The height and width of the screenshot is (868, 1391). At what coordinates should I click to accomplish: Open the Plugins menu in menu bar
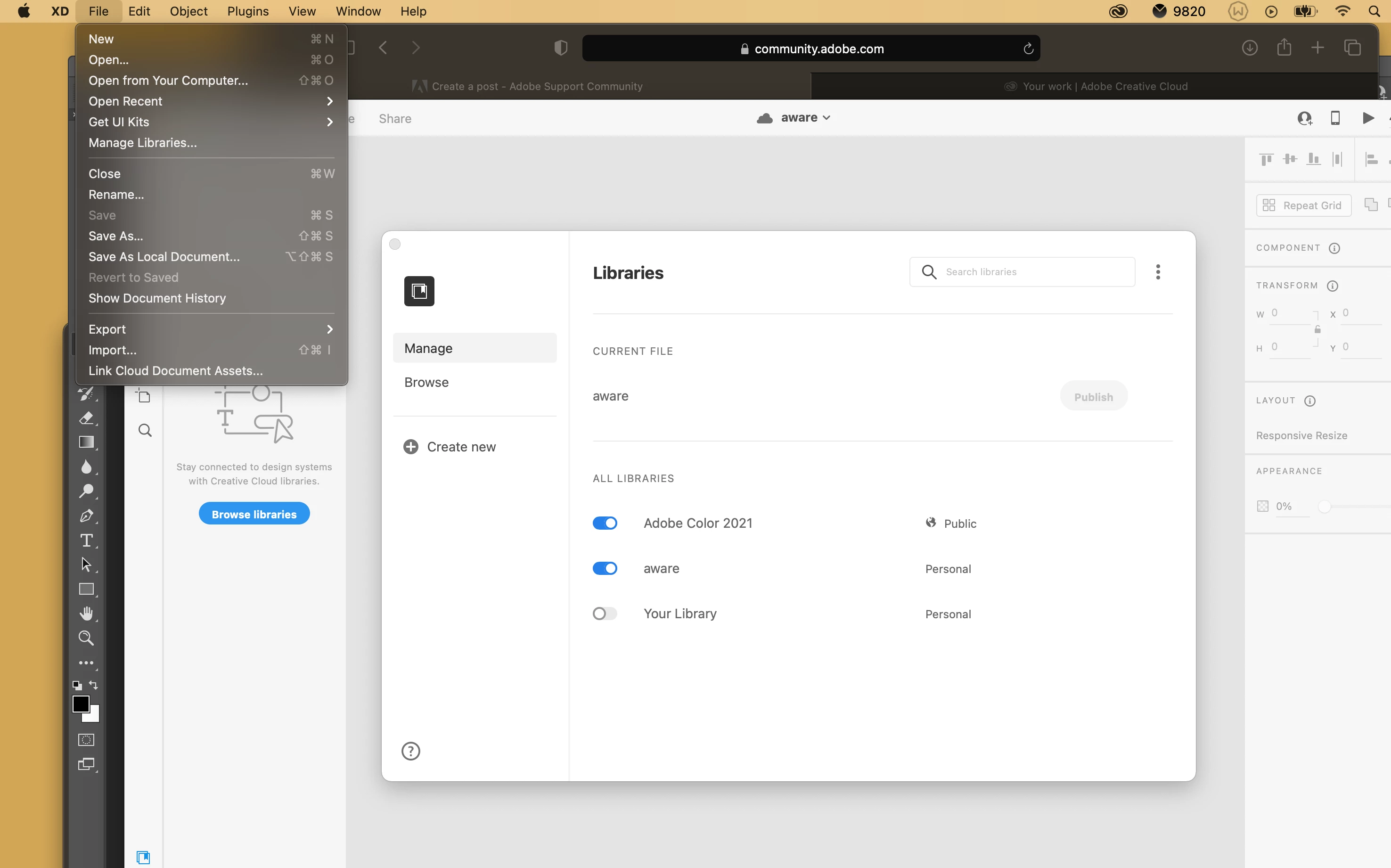pos(247,11)
